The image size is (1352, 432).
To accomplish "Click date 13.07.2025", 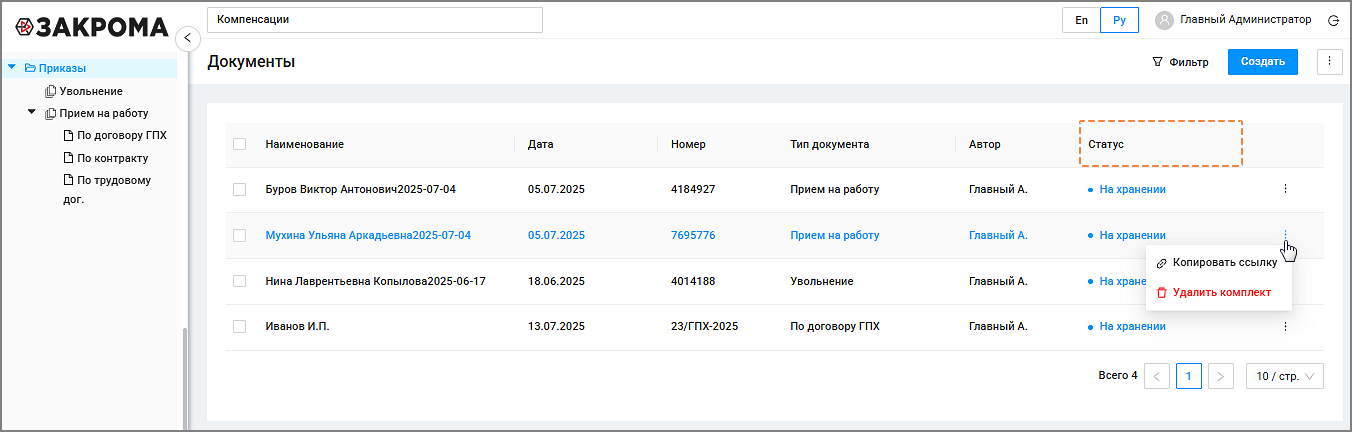I will click(x=556, y=327).
